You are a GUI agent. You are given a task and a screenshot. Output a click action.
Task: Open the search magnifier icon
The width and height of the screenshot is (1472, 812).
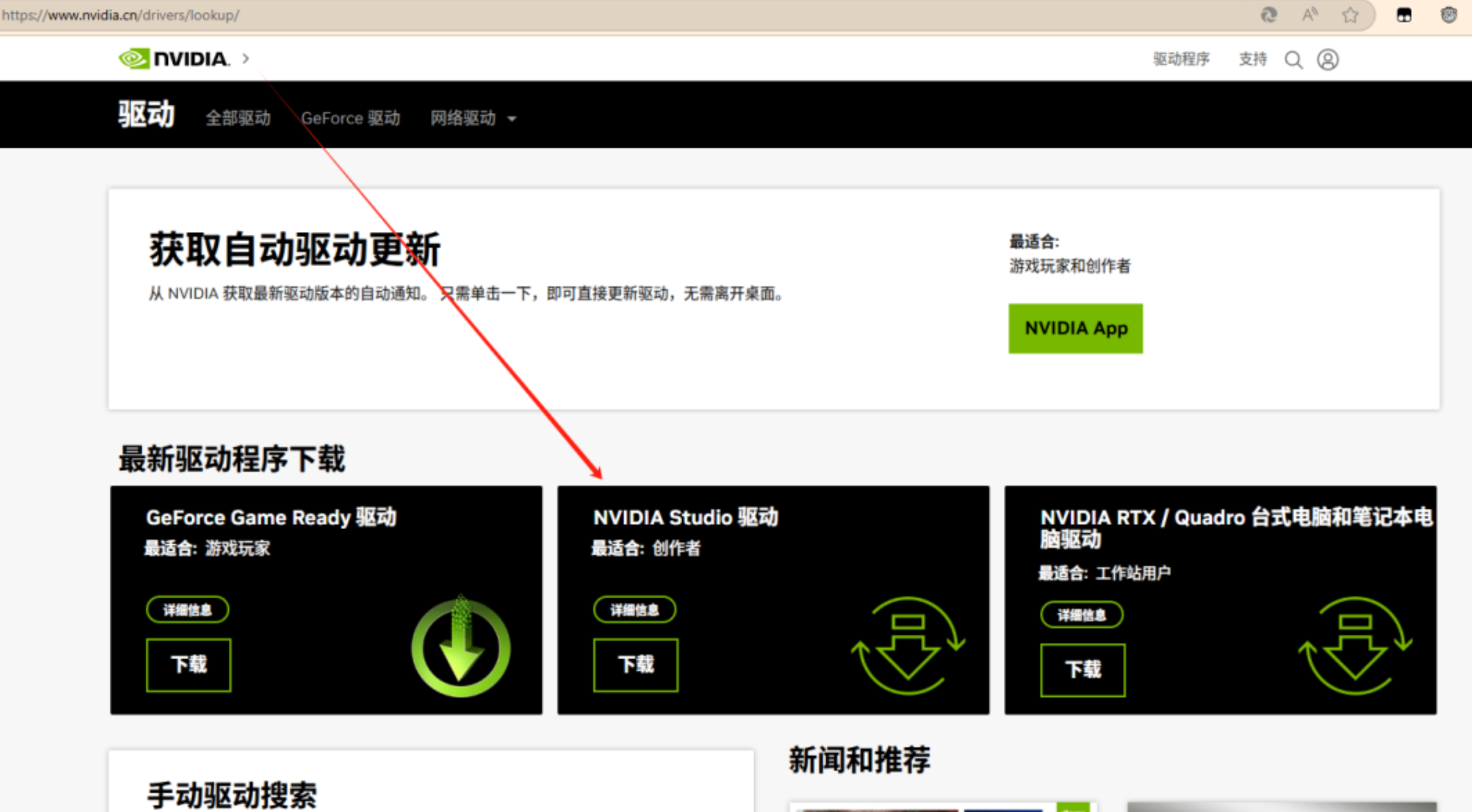pyautogui.click(x=1293, y=59)
